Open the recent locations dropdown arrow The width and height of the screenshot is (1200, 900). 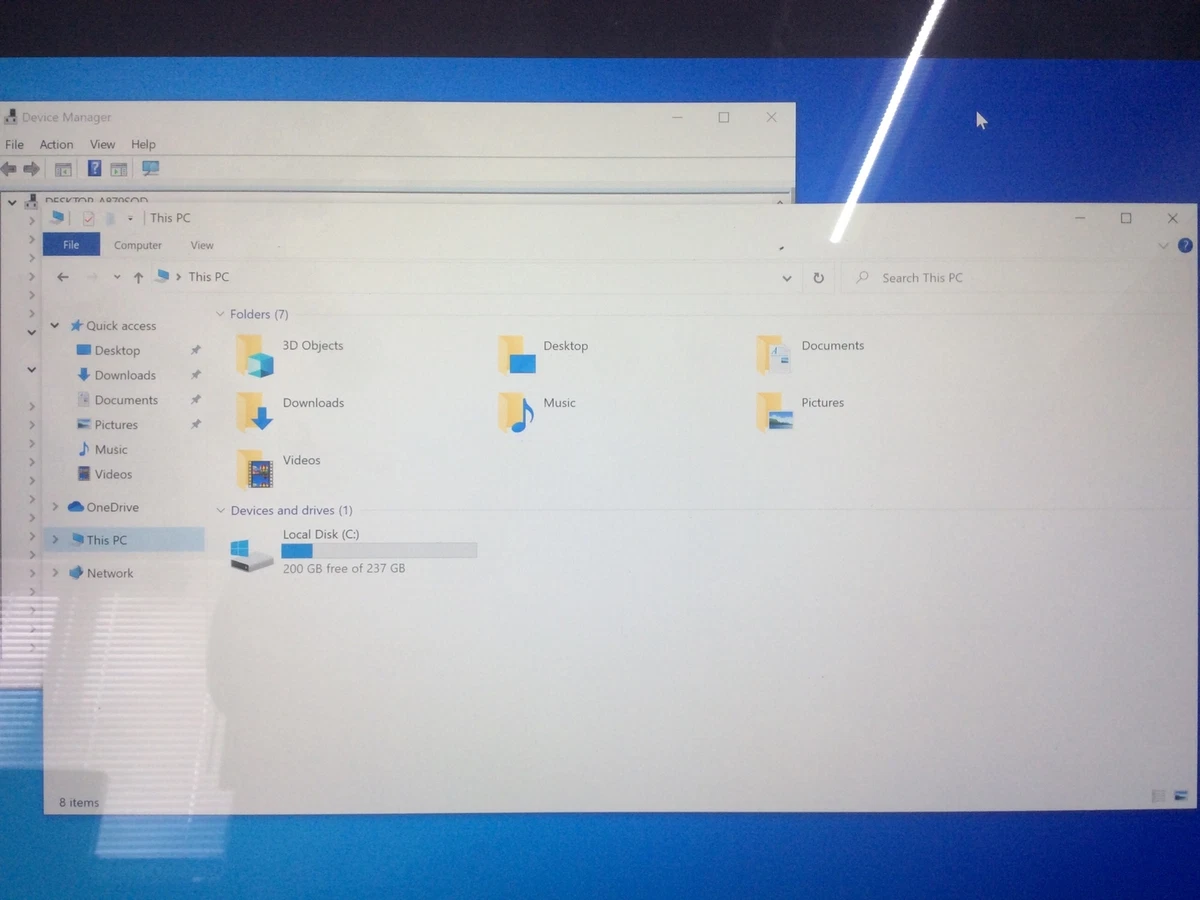point(116,277)
